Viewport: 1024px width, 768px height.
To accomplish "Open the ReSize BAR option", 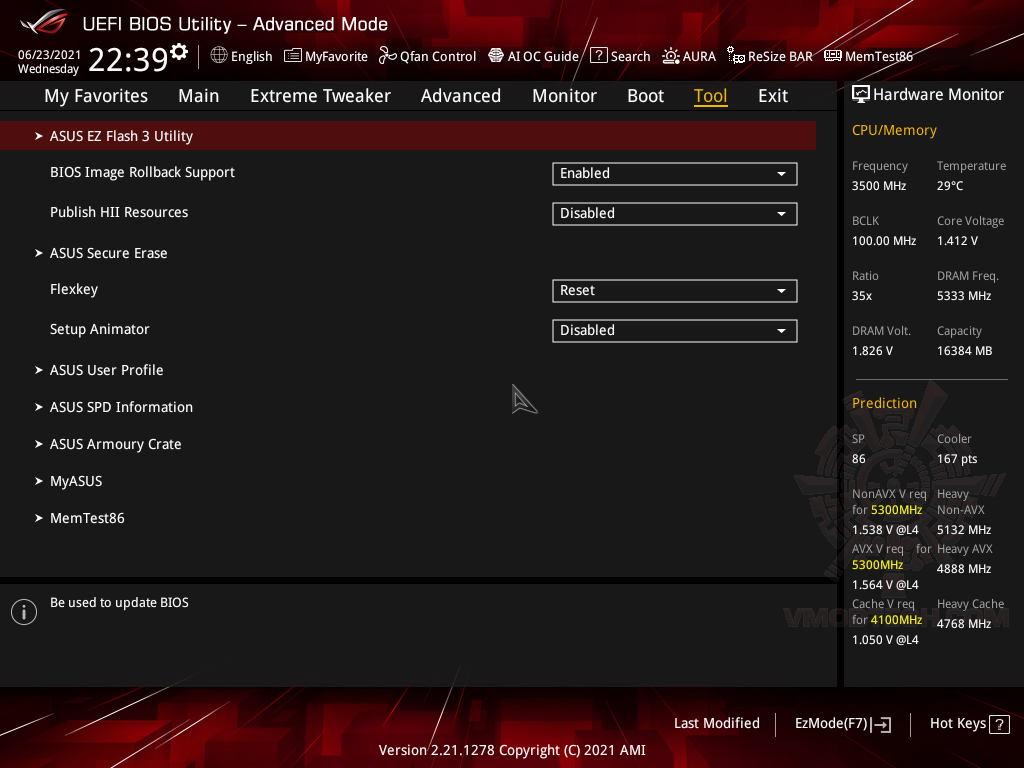I will pyautogui.click(x=769, y=56).
